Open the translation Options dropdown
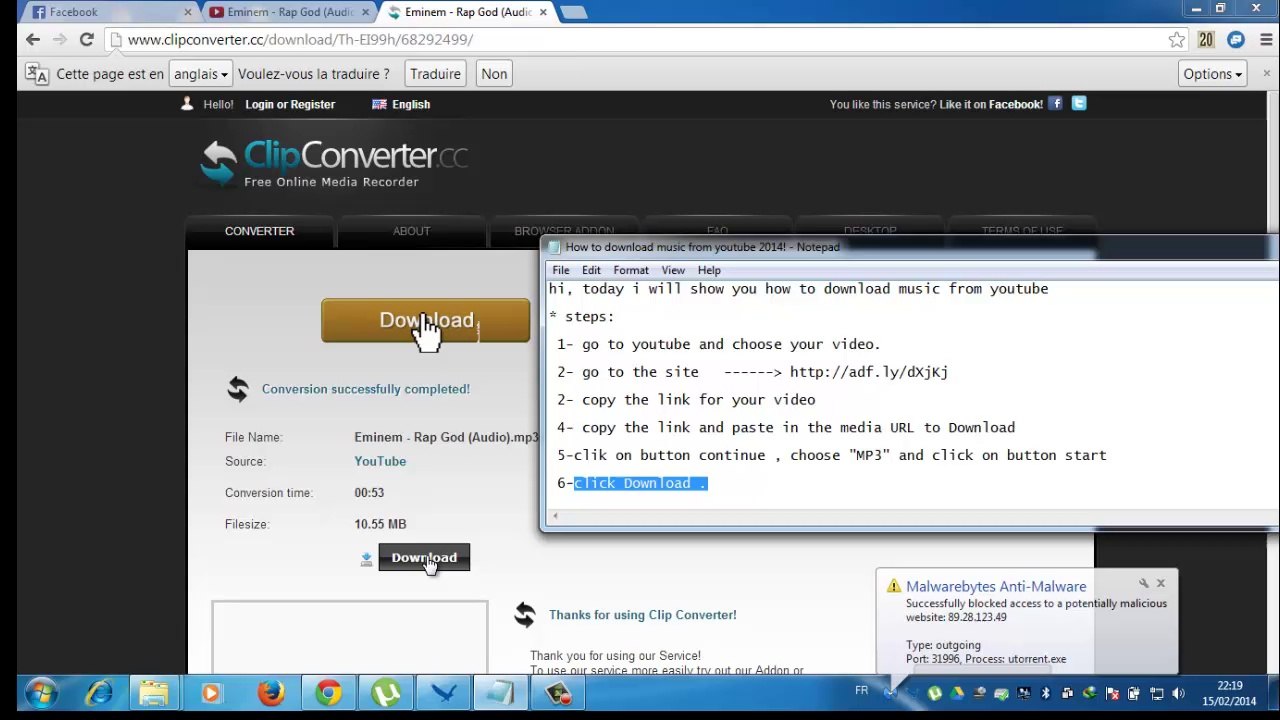 [x=1212, y=74]
